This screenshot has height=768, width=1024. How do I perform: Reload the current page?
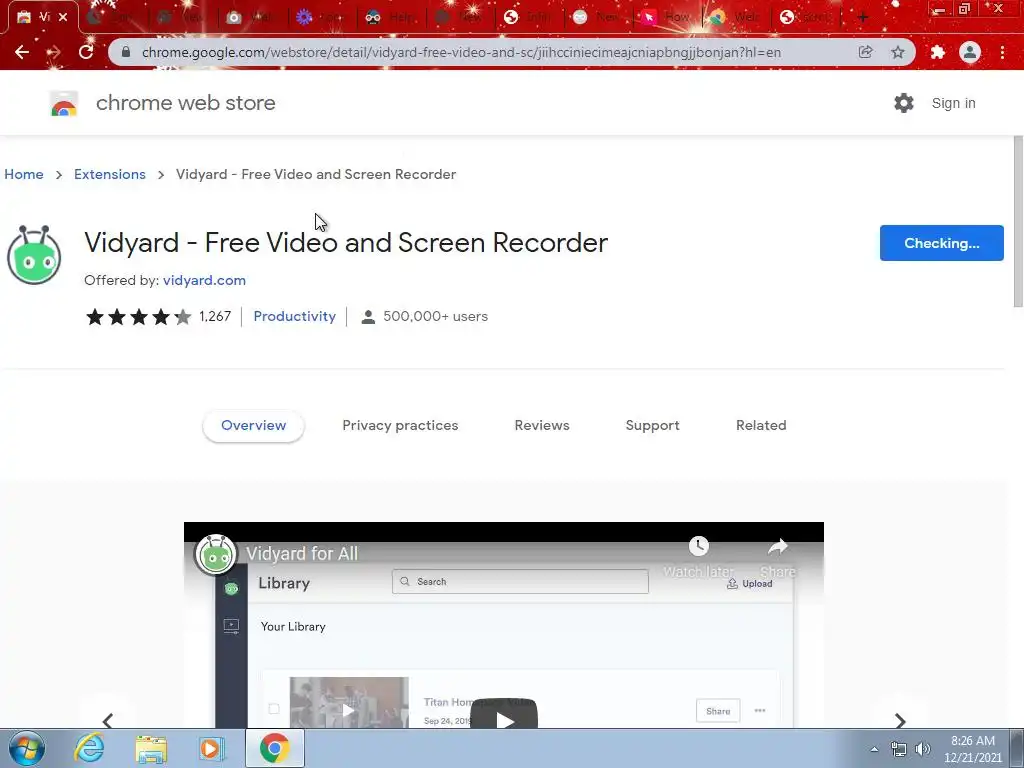[86, 52]
